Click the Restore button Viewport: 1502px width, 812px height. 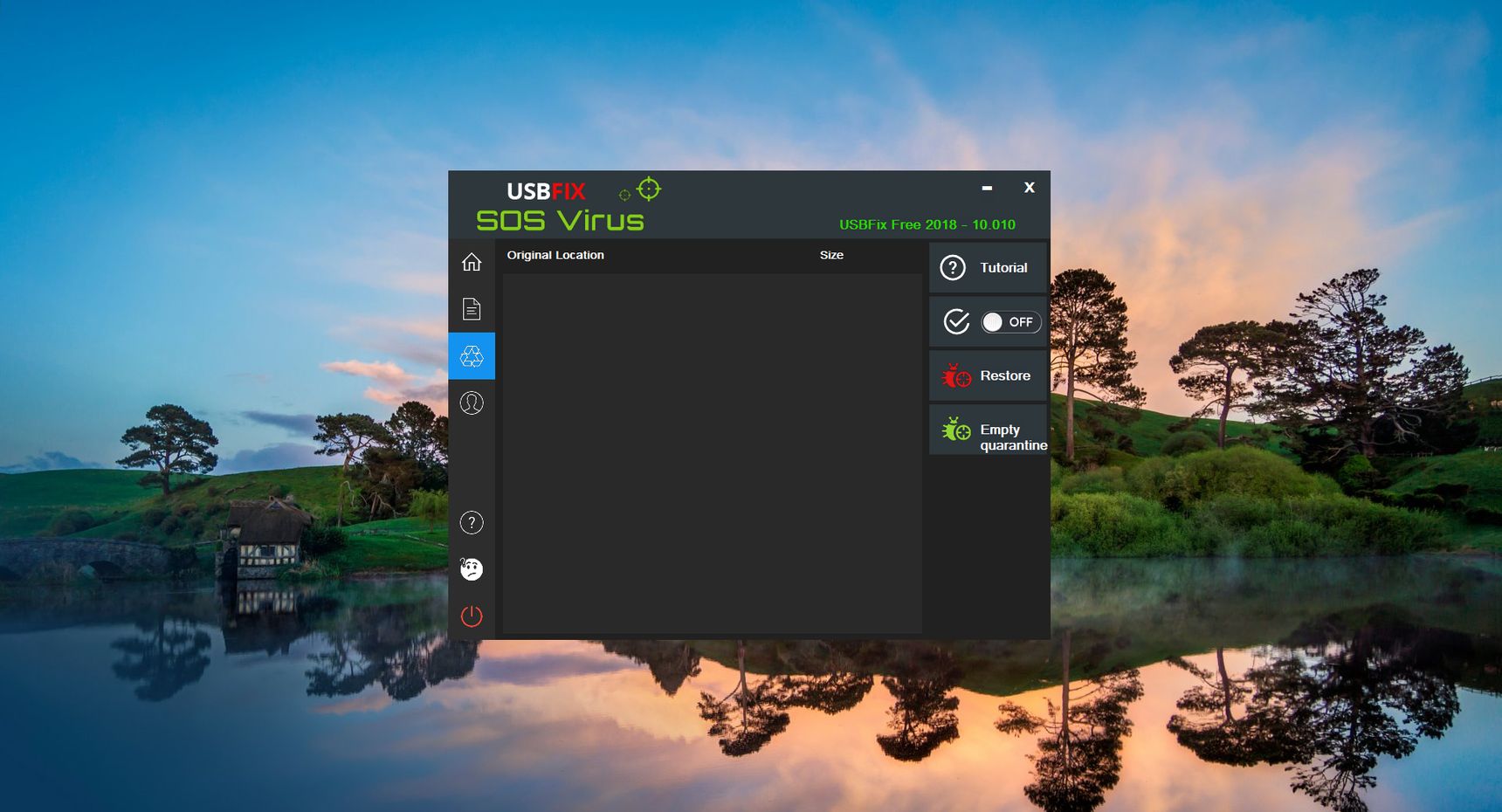point(988,375)
